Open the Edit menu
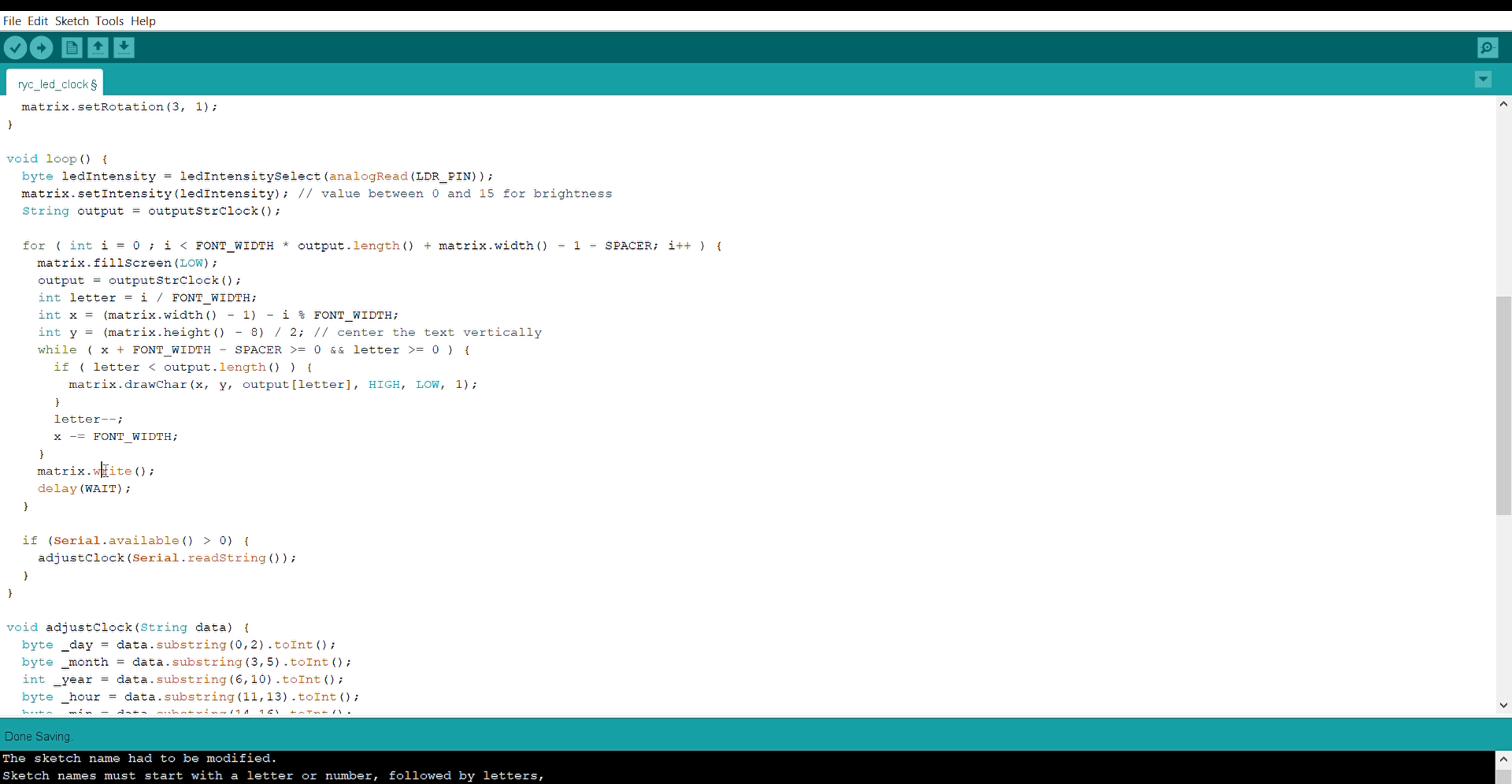The image size is (1512, 784). tap(38, 21)
